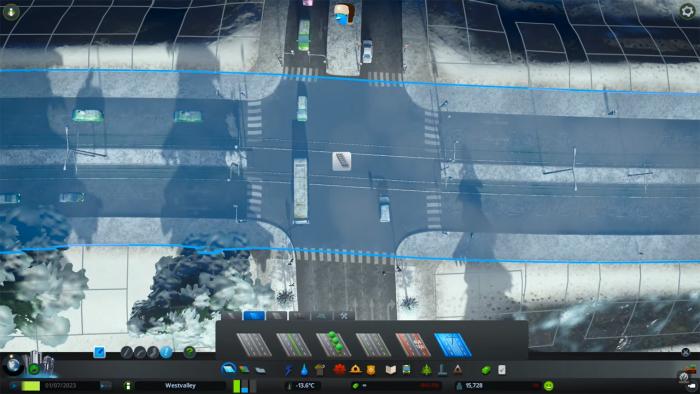Screen dimensions: 700x394
Task: Click the junction sign icon at intersection
Action: click(342, 161)
